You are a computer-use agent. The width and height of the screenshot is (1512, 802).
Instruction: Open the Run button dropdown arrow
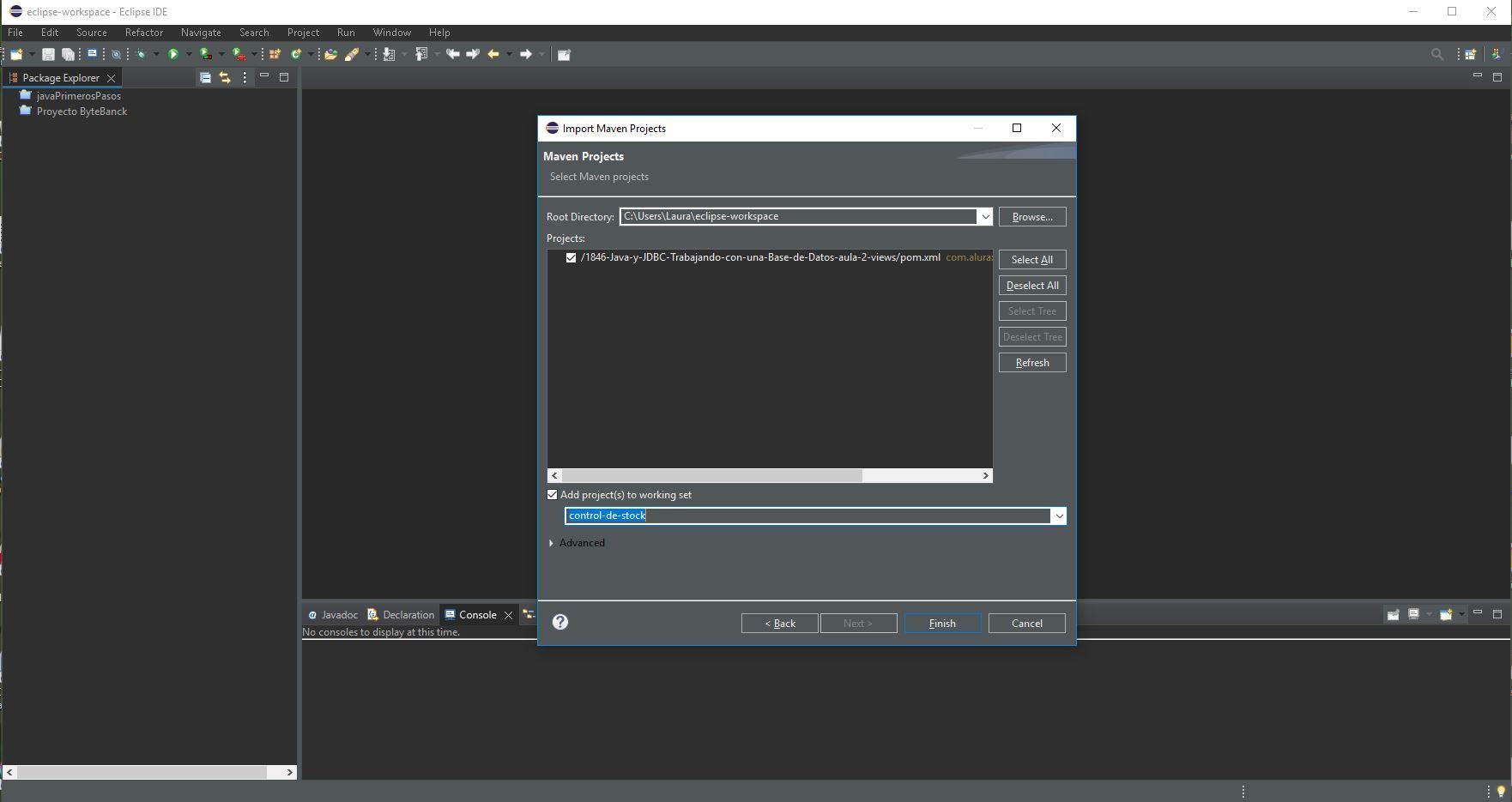(189, 54)
